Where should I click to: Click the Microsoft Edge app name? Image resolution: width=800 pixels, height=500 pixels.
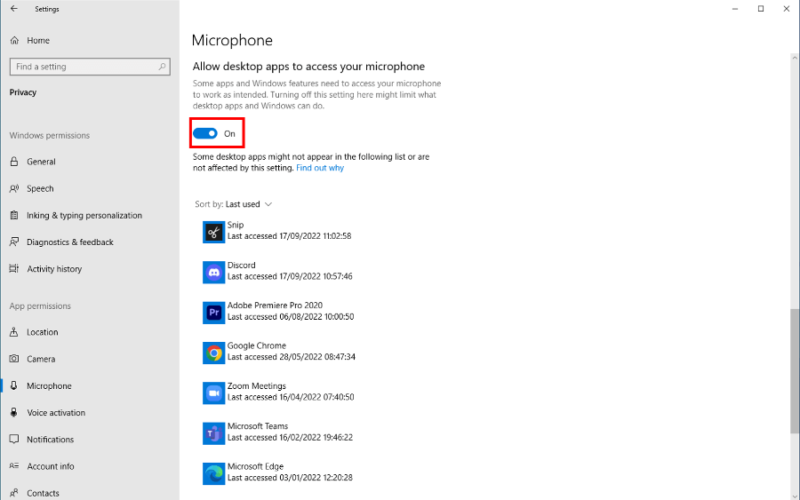click(x=256, y=466)
